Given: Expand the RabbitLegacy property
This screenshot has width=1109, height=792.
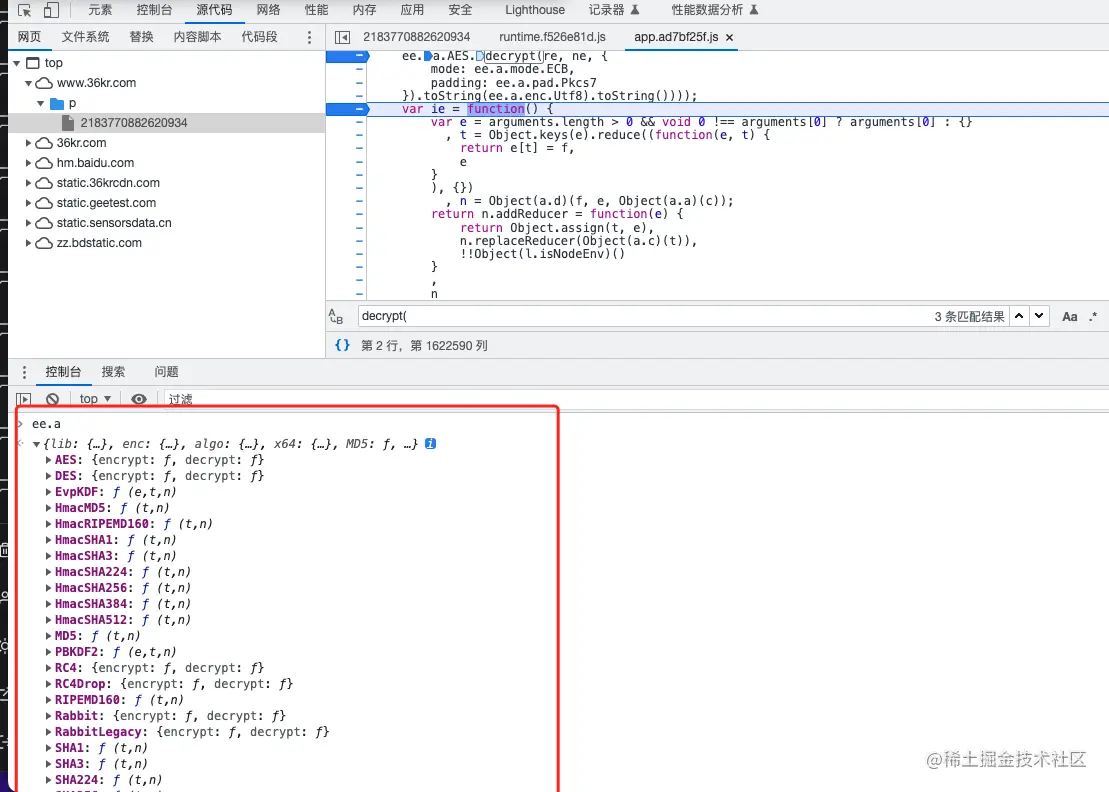Looking at the screenshot, I should pyautogui.click(x=49, y=732).
